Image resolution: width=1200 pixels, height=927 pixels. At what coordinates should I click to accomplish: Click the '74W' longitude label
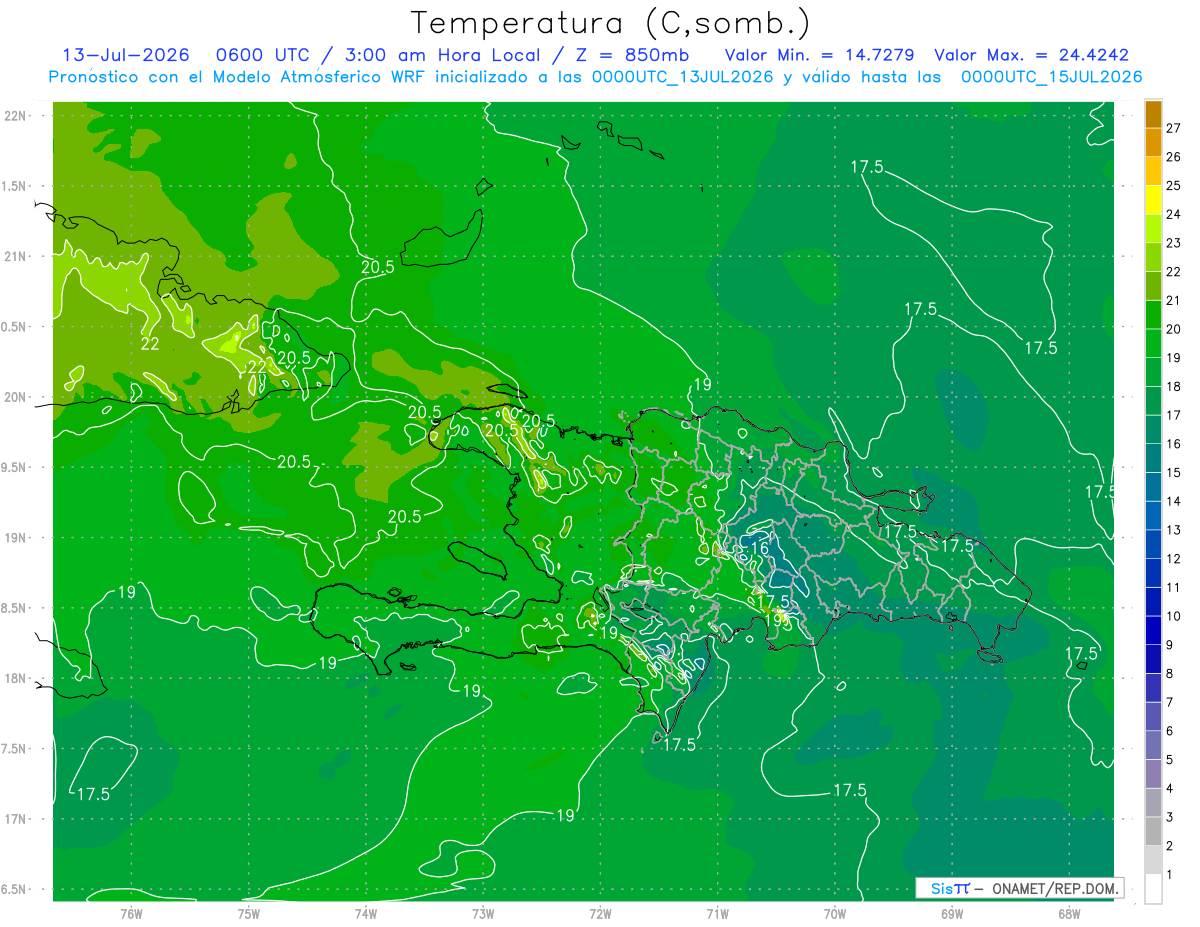365,914
